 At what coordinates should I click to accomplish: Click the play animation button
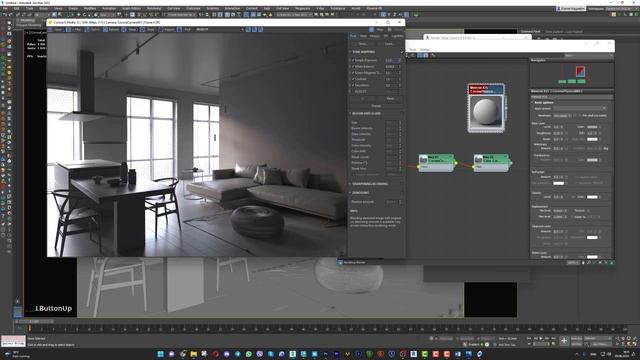[x=541, y=338]
